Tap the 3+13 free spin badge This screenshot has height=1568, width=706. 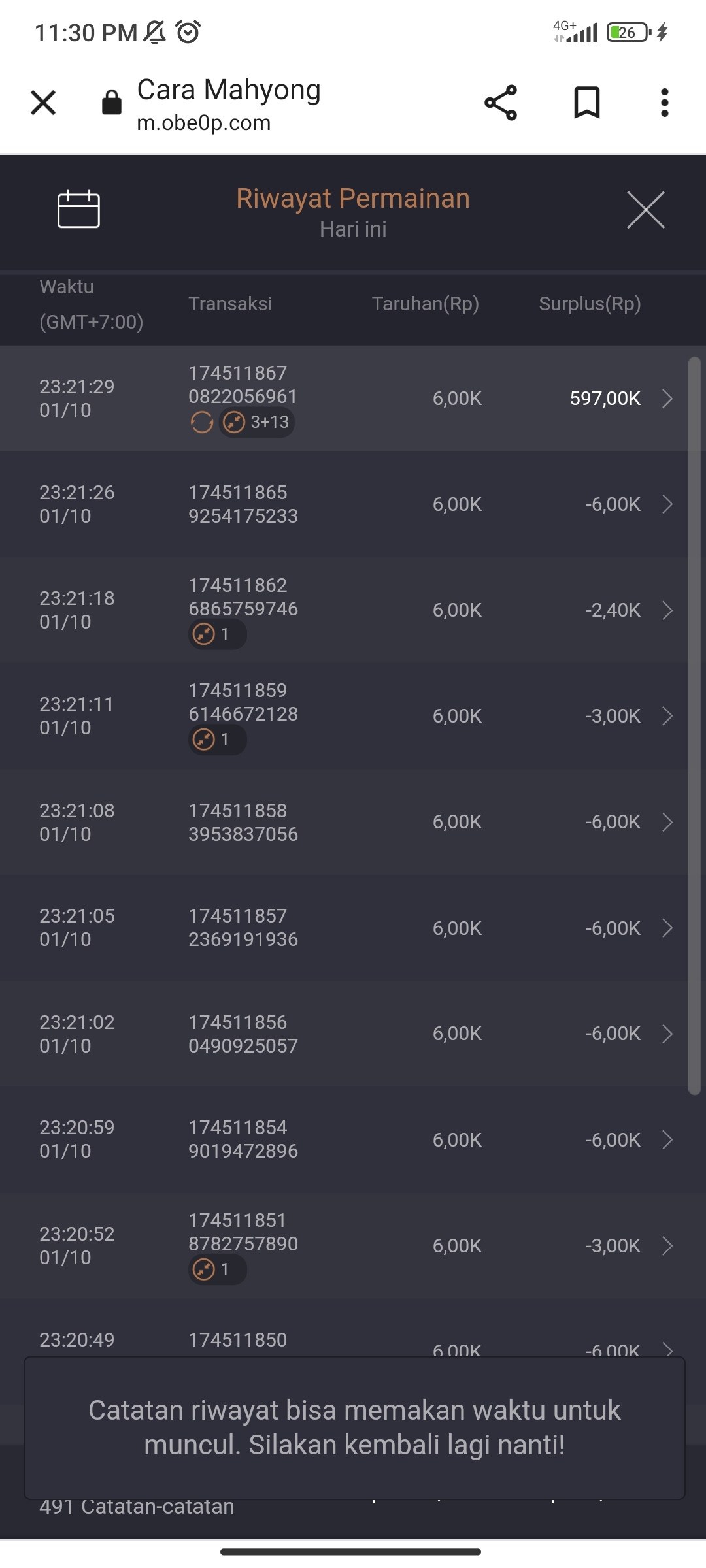pos(257,423)
